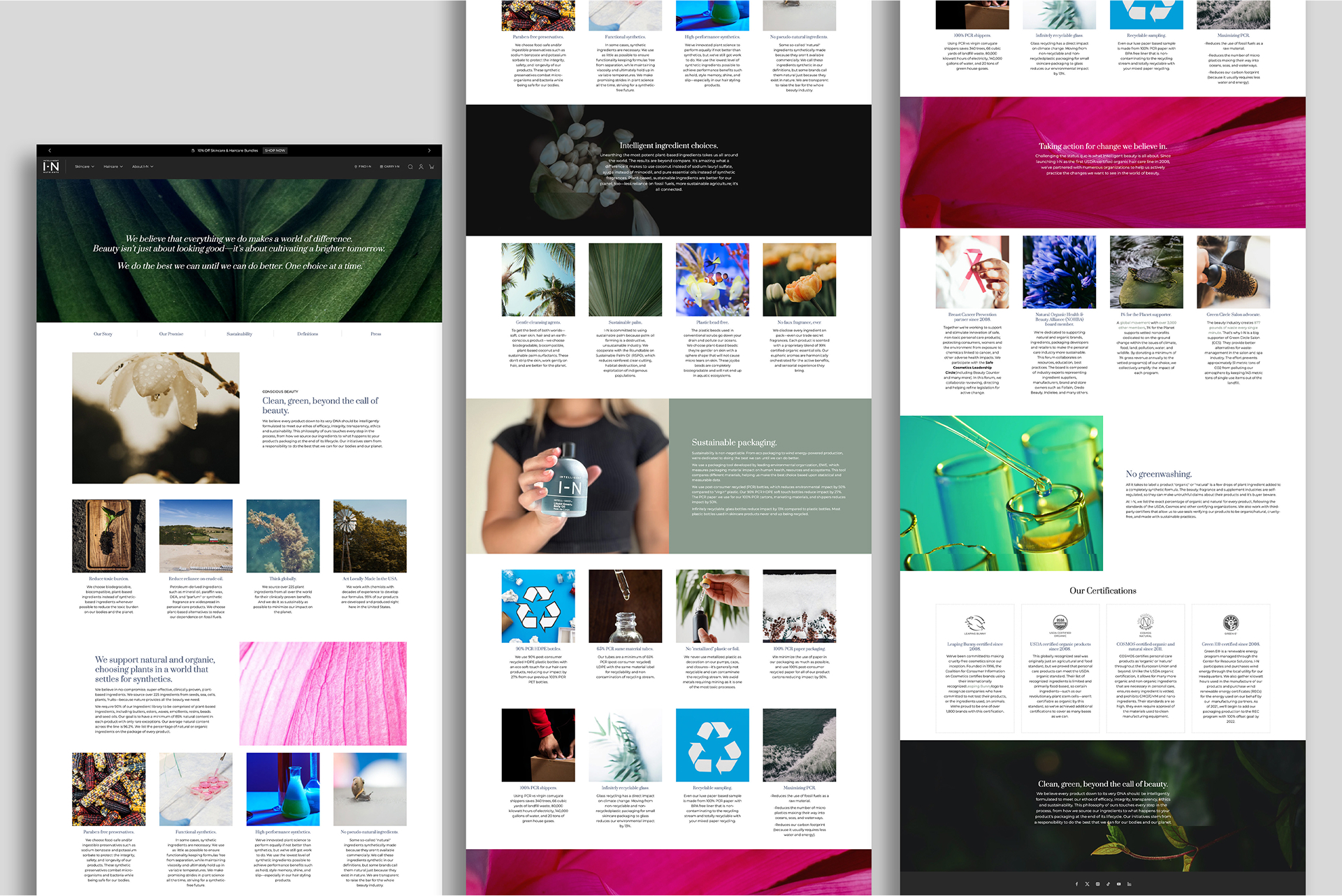Open the YouTube footer icon
Screen dimensions: 1342x896
coord(1118,884)
